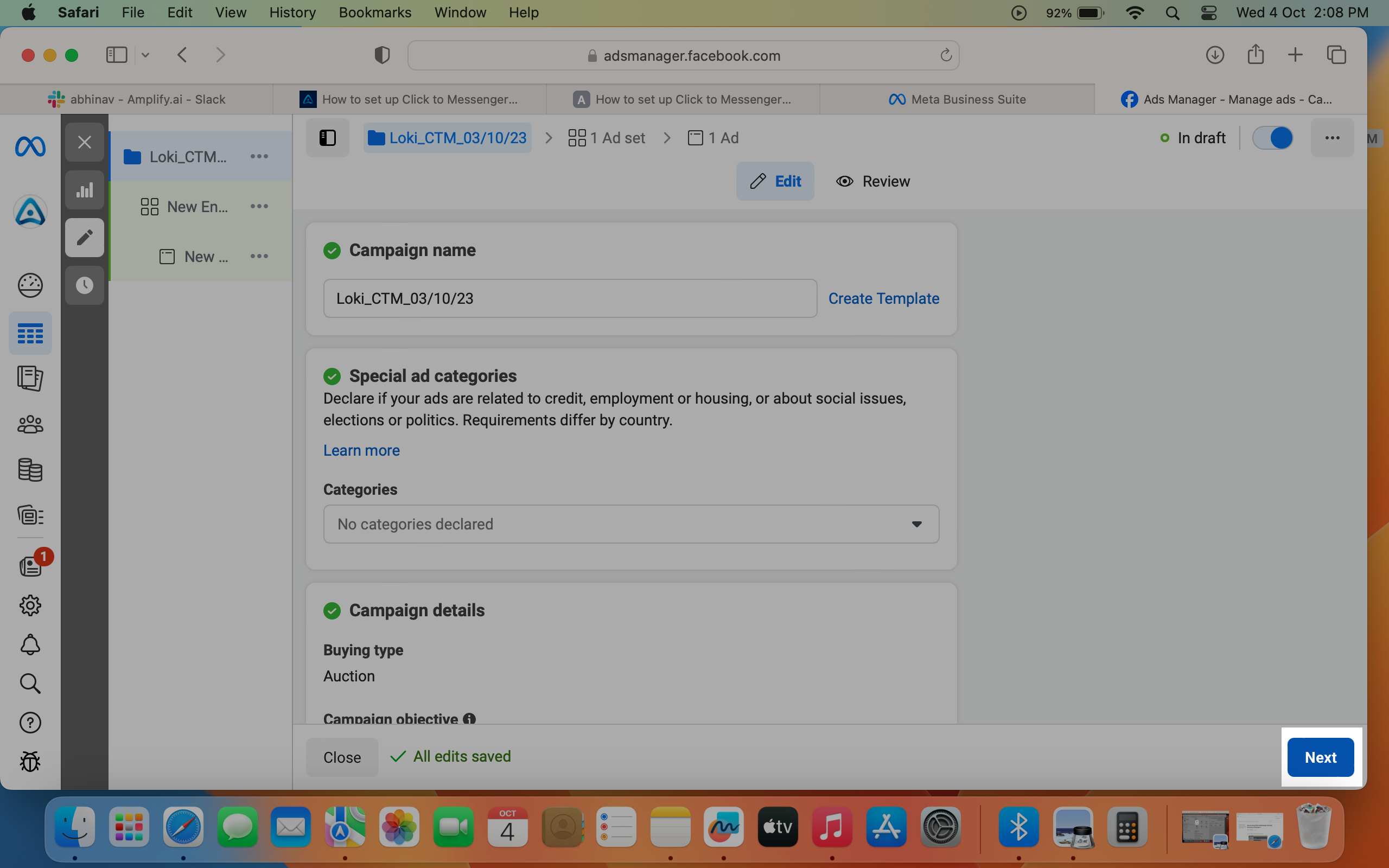Open Finder in the Dock

coord(75,827)
